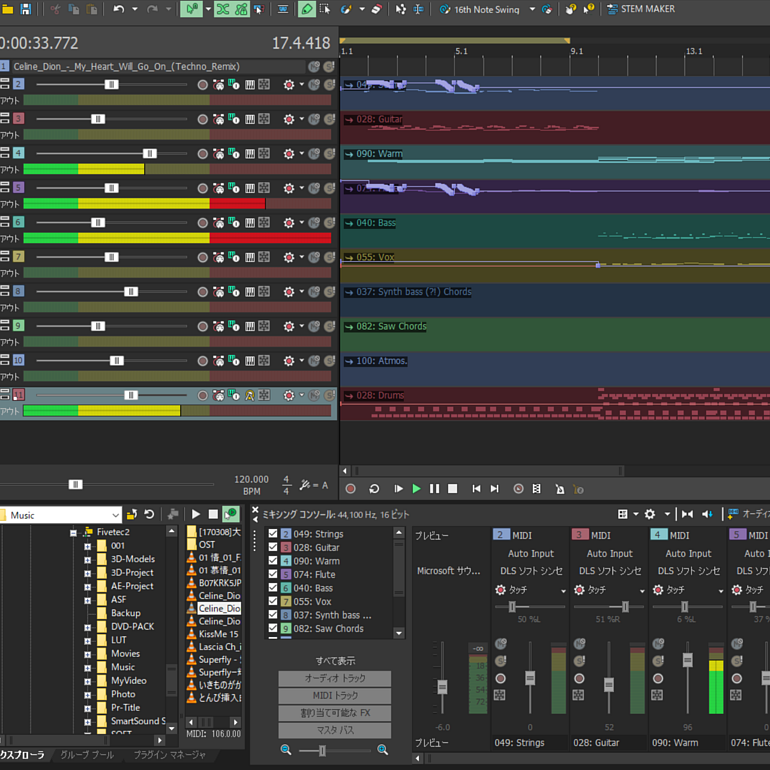Open a project with the yellow folder icon
The height and width of the screenshot is (770, 770).
click(6, 9)
